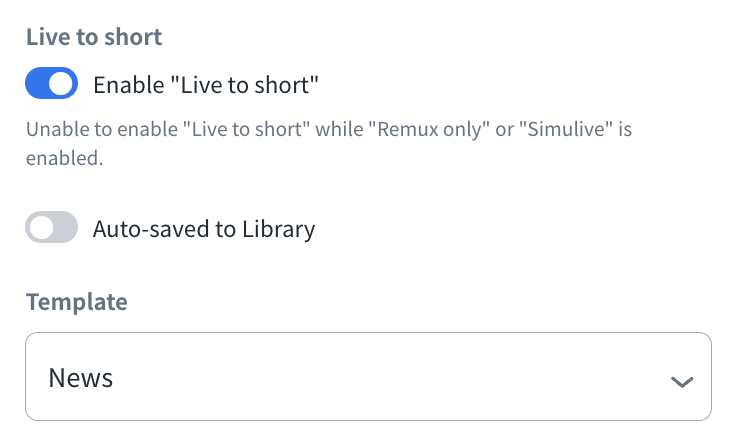
Task: Click the word "Library" in auto-save label
Action: tap(279, 229)
